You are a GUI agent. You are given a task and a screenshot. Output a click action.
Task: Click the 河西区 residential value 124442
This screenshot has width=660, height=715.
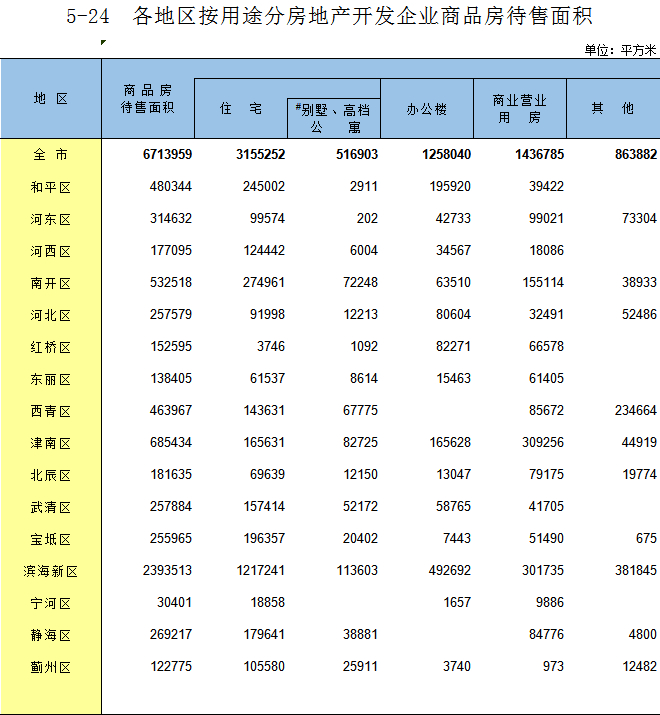(264, 250)
